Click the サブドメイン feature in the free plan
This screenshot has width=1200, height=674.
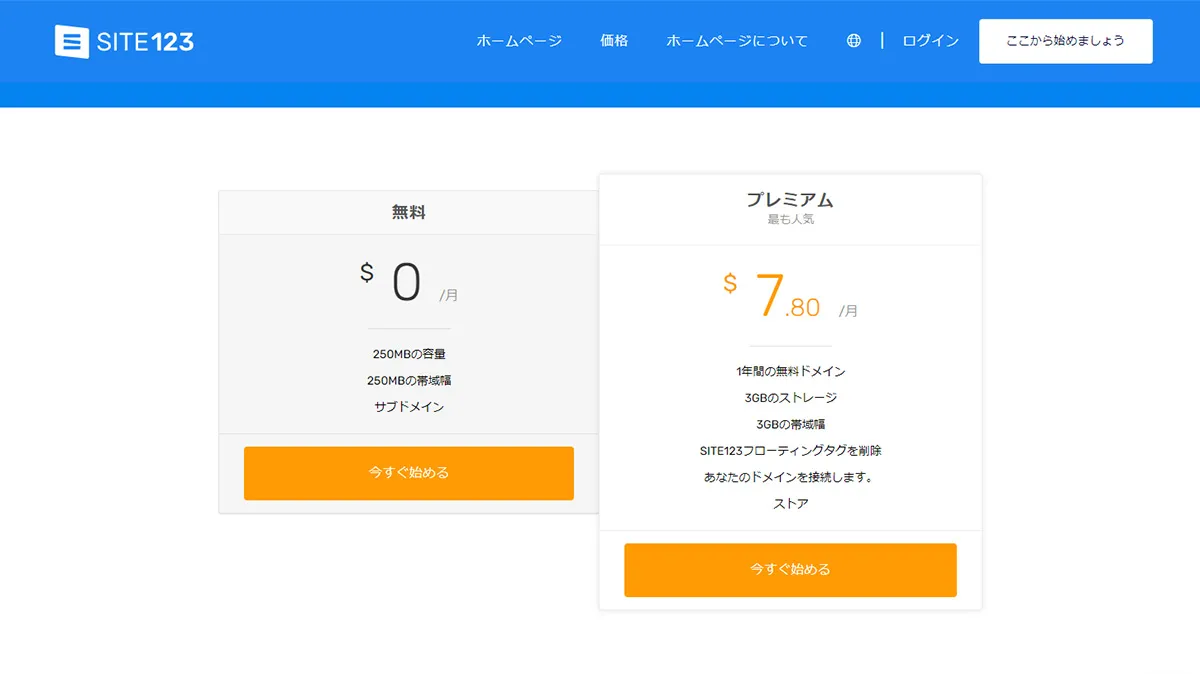coord(408,407)
